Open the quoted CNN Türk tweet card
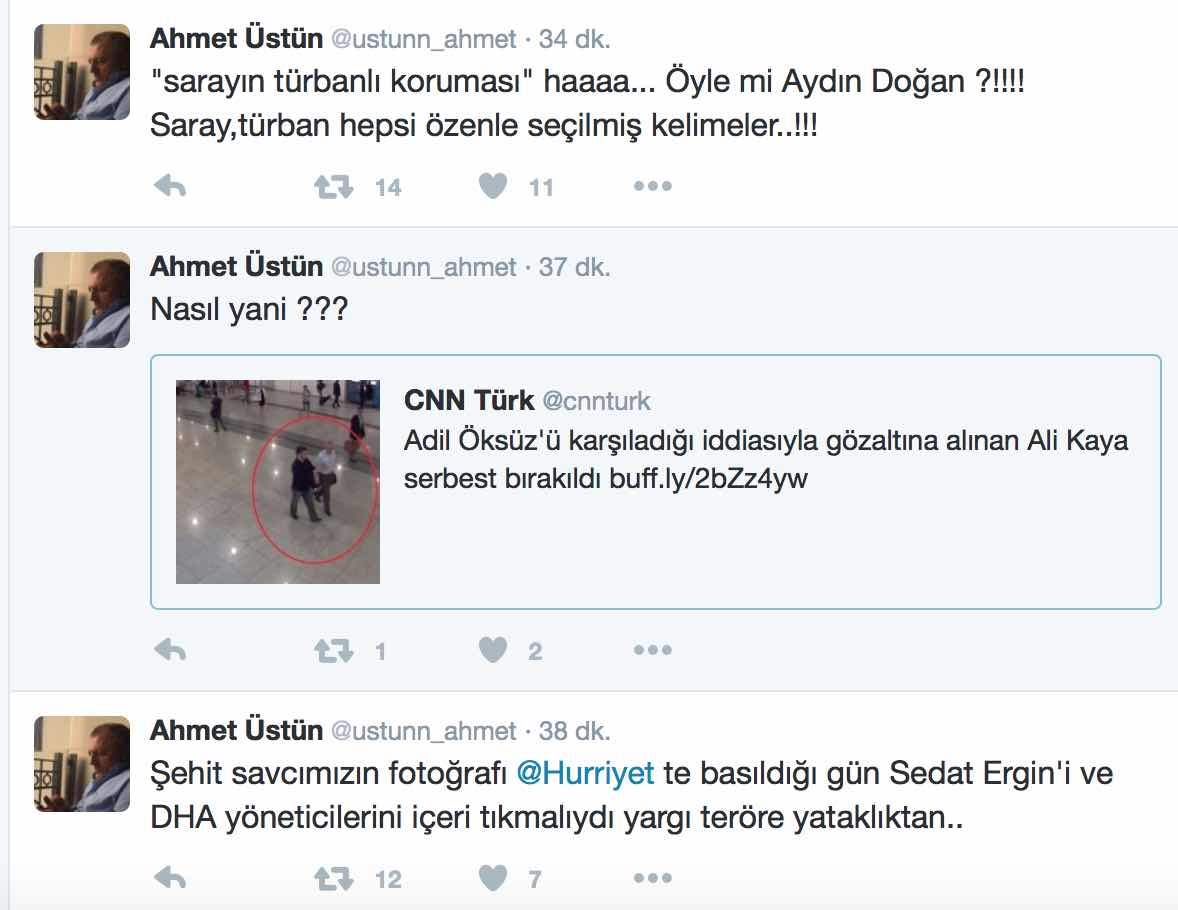The height and width of the screenshot is (910, 1178). [656, 482]
